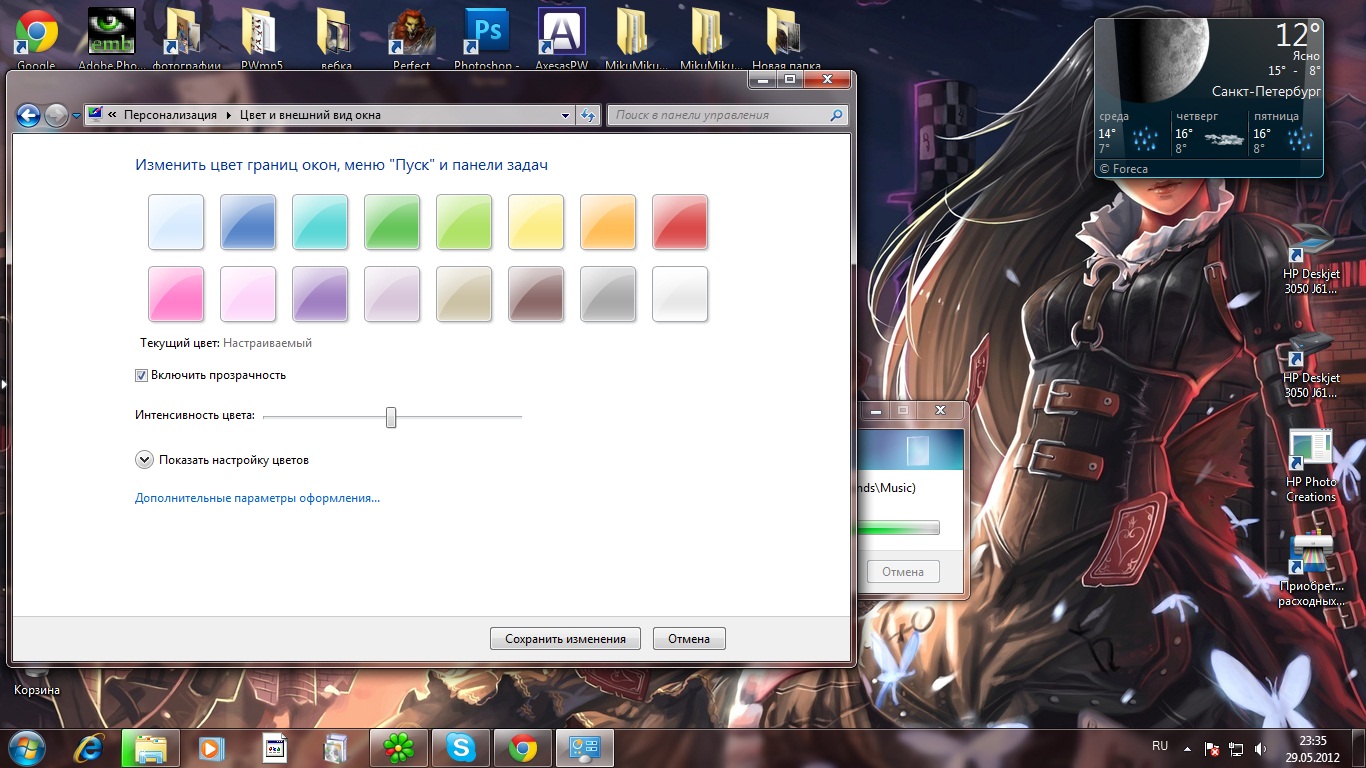Click the control panel search field
The width and height of the screenshot is (1366, 768).
(720, 115)
